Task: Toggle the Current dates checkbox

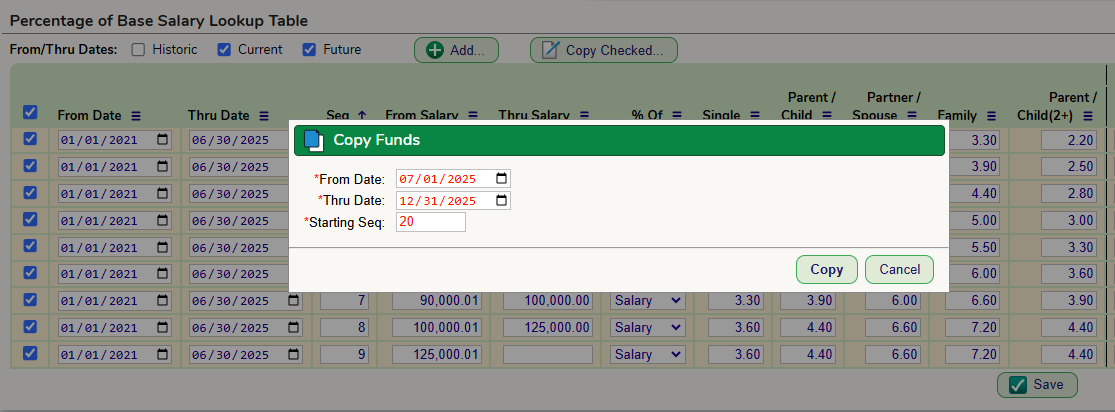Action: [x=224, y=50]
